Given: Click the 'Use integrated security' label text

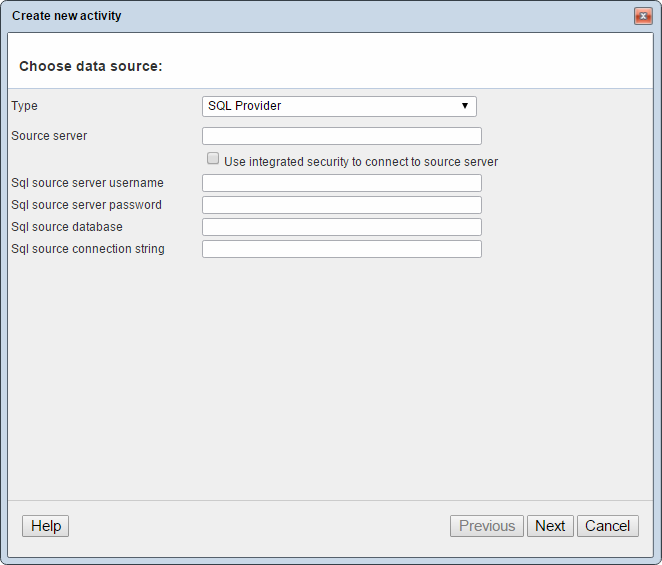Looking at the screenshot, I should point(360,162).
